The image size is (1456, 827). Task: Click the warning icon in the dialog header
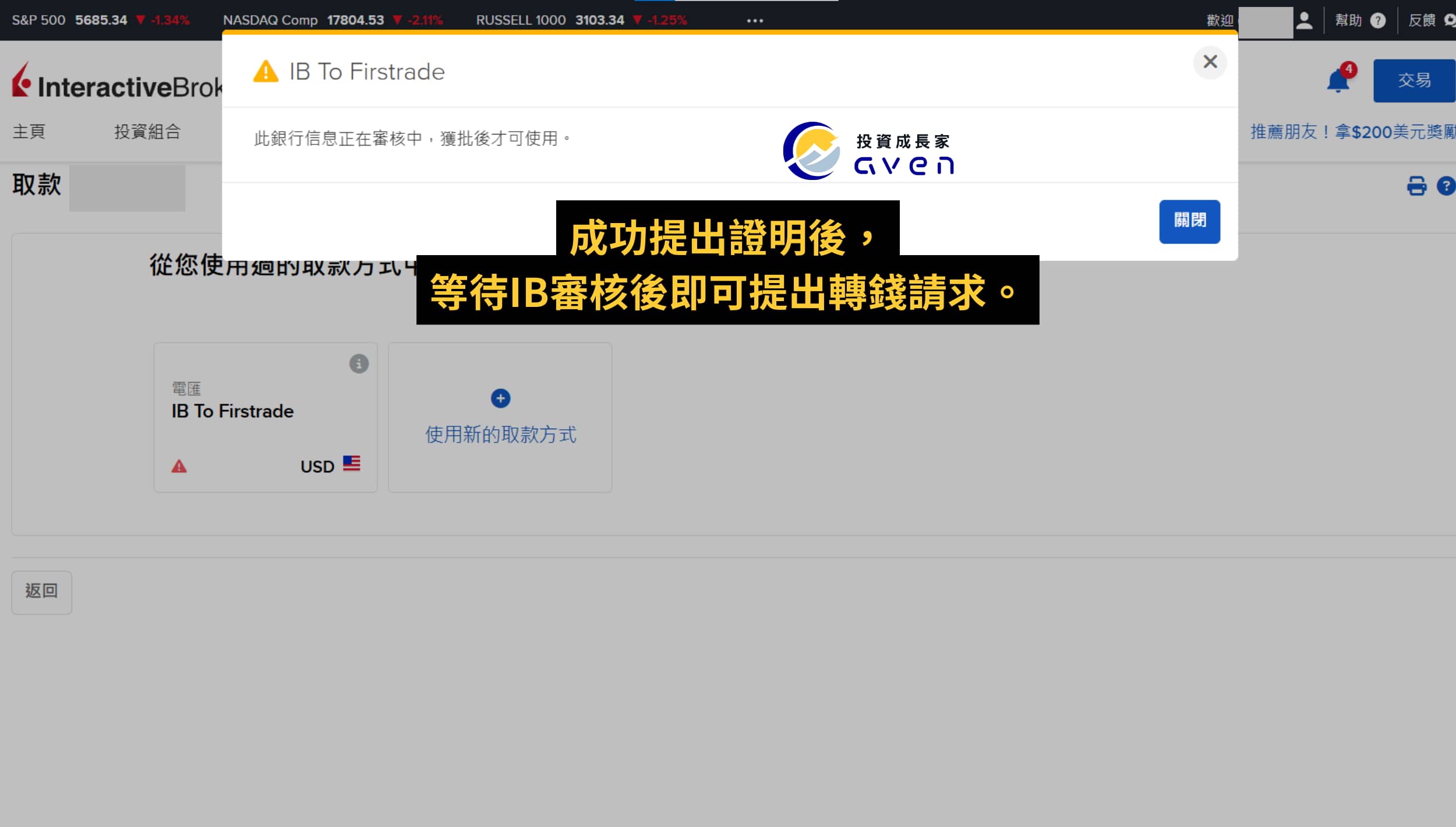(265, 71)
